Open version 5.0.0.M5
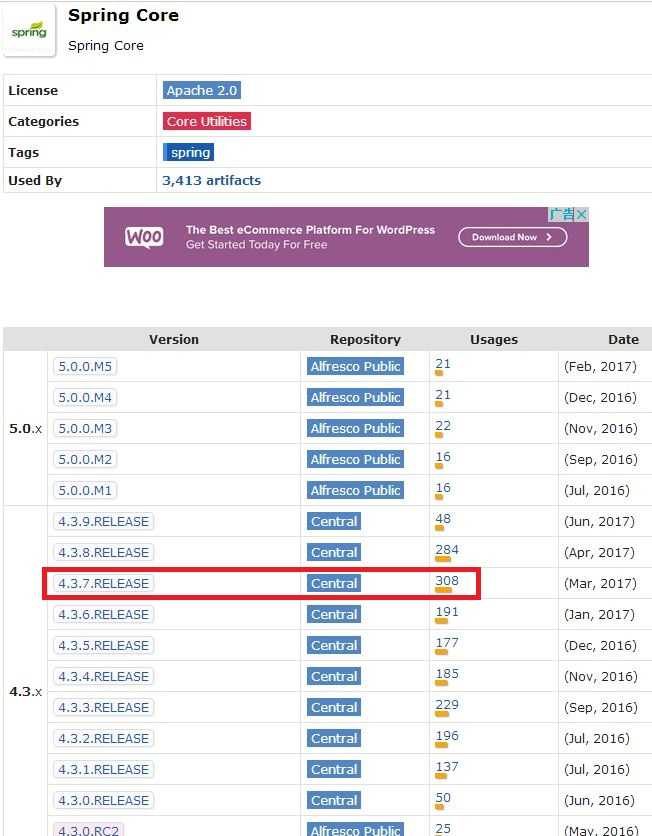Image resolution: width=652 pixels, height=836 pixels. [x=85, y=366]
